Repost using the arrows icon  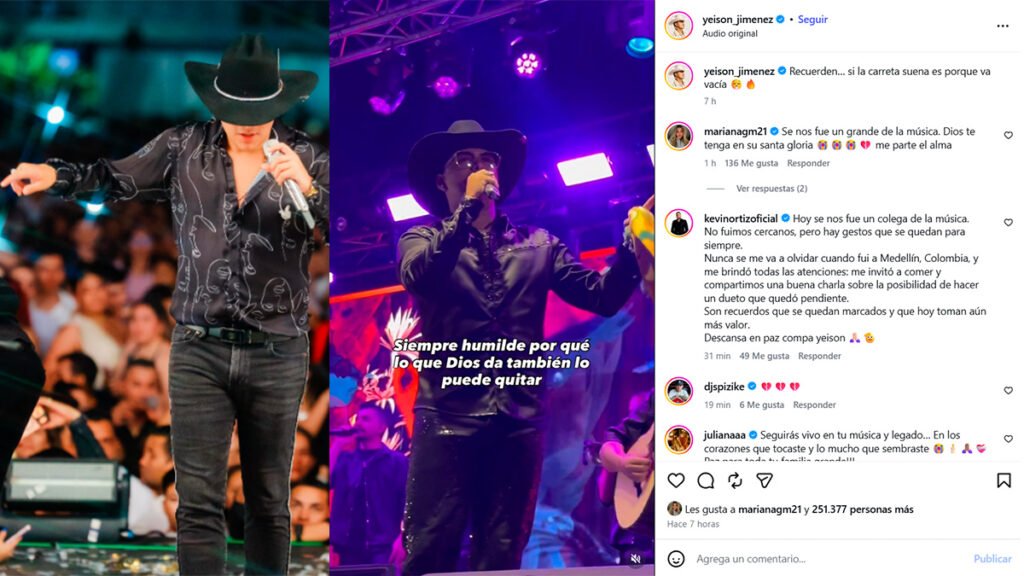[x=735, y=481]
